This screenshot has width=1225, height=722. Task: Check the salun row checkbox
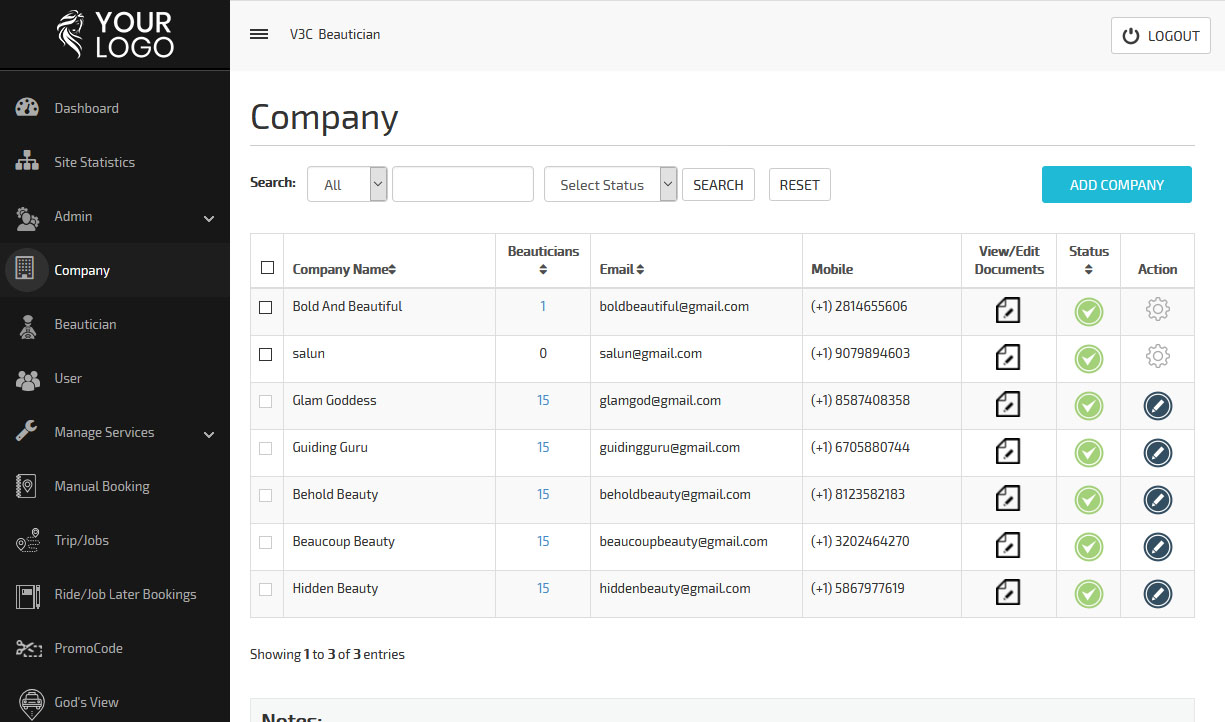click(265, 355)
